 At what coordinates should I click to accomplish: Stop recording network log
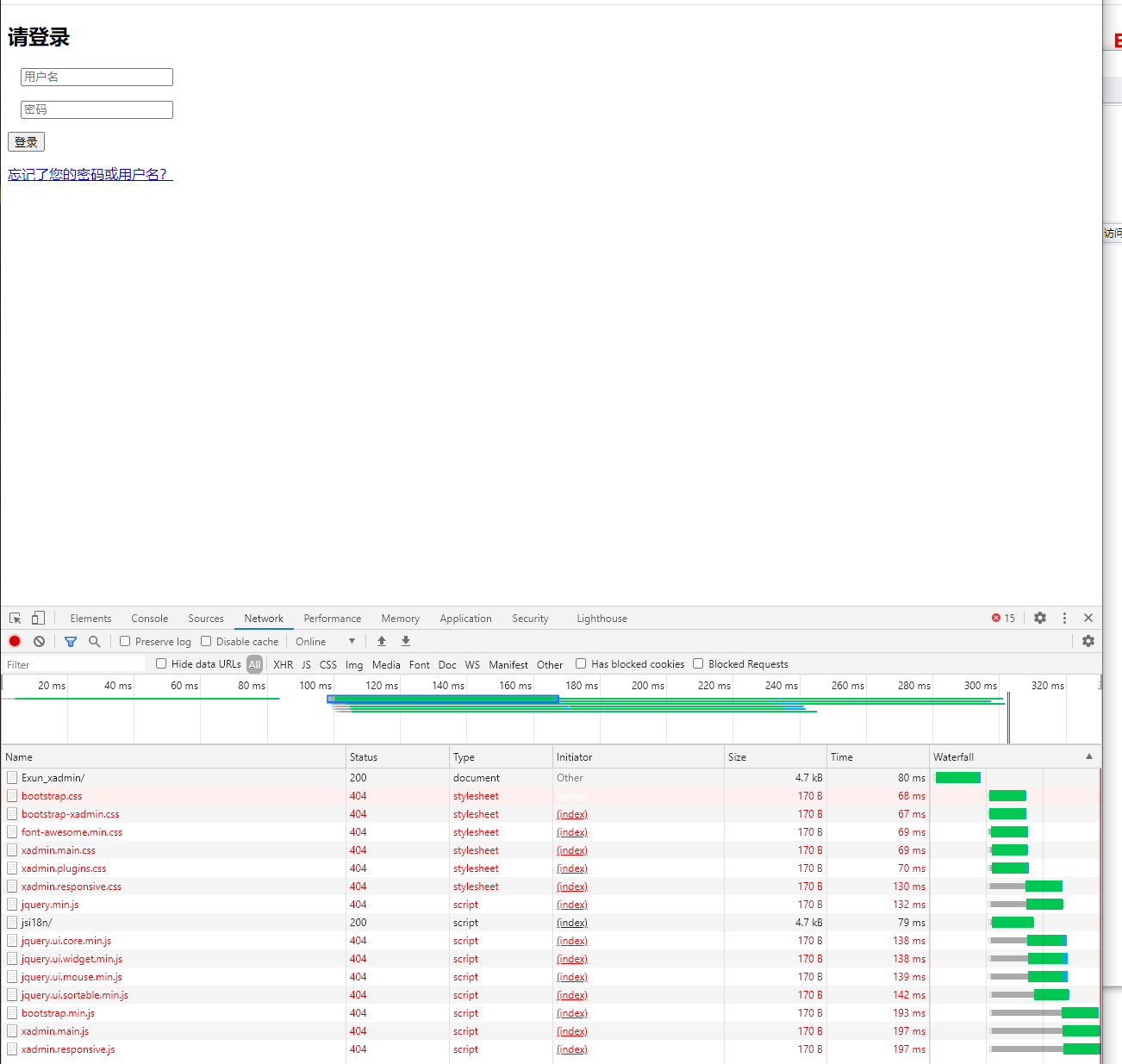click(15, 641)
